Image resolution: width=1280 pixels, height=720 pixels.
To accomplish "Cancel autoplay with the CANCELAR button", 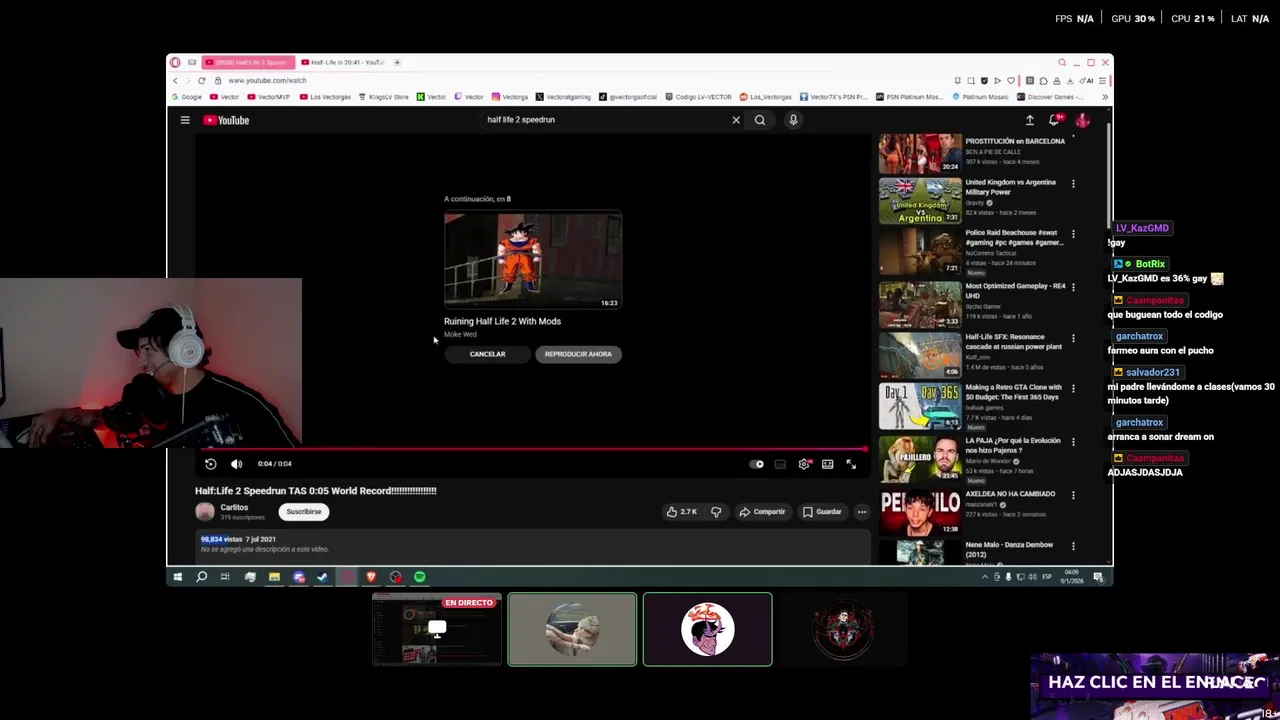I will (488, 354).
